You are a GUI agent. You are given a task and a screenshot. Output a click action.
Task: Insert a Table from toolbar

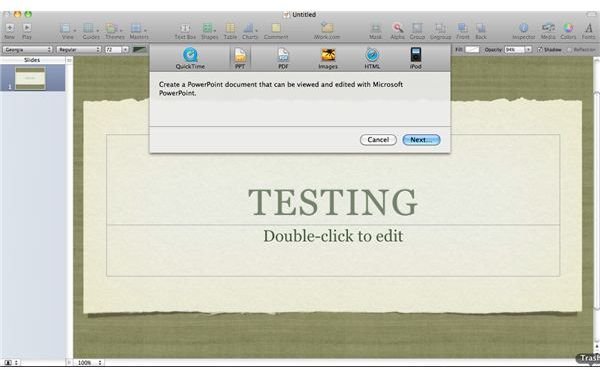[230, 31]
